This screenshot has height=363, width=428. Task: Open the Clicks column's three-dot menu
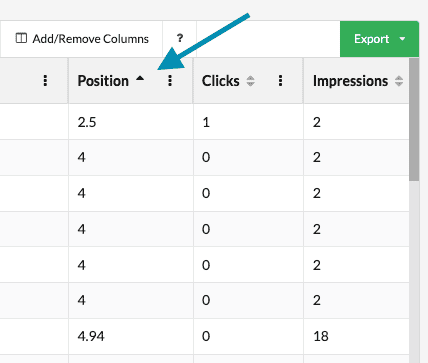pos(280,80)
